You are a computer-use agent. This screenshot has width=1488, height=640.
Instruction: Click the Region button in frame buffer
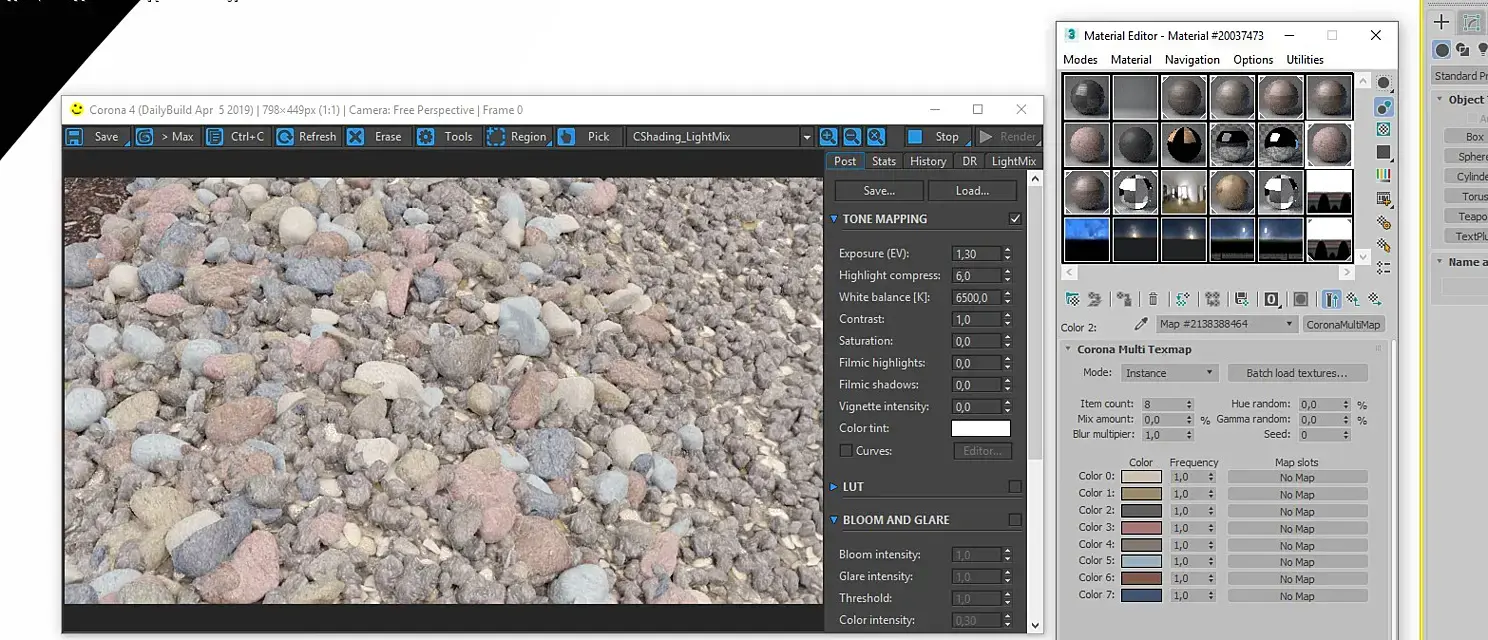518,137
